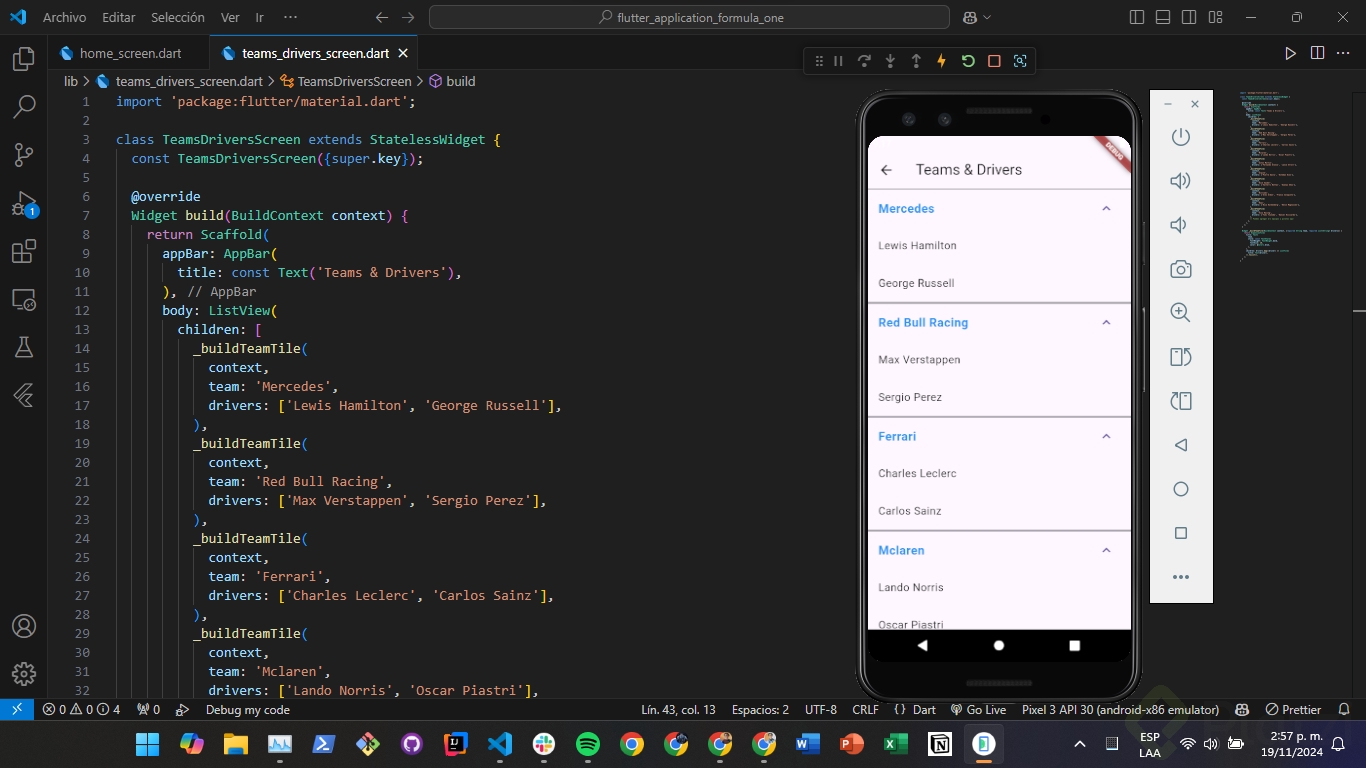Viewport: 1366px width, 768px height.
Task: Tap Android recents navigation button
Action: click(1075, 646)
